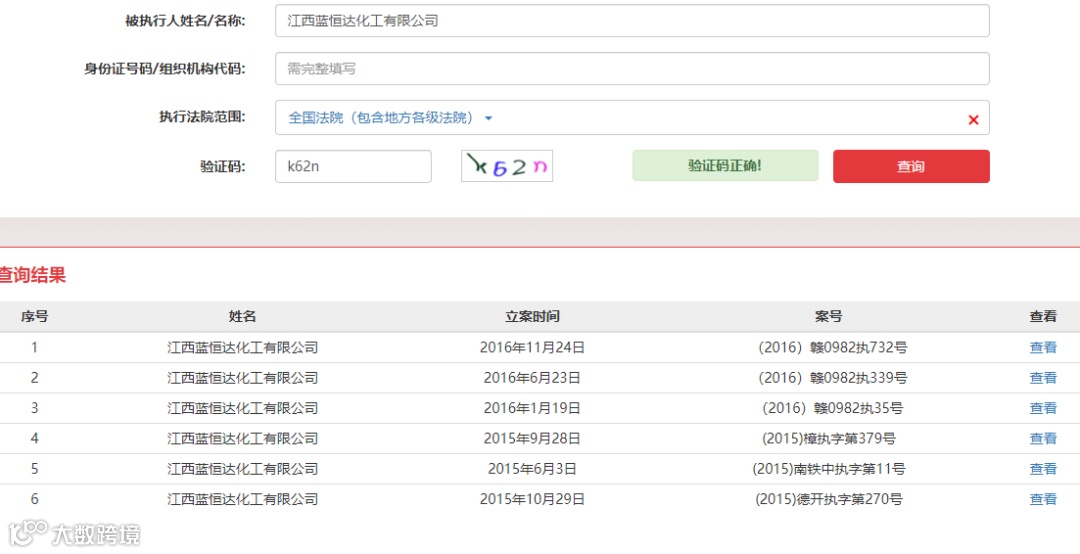Click the 验证码正确! status message
The height and width of the screenshot is (554, 1080).
pos(725,166)
